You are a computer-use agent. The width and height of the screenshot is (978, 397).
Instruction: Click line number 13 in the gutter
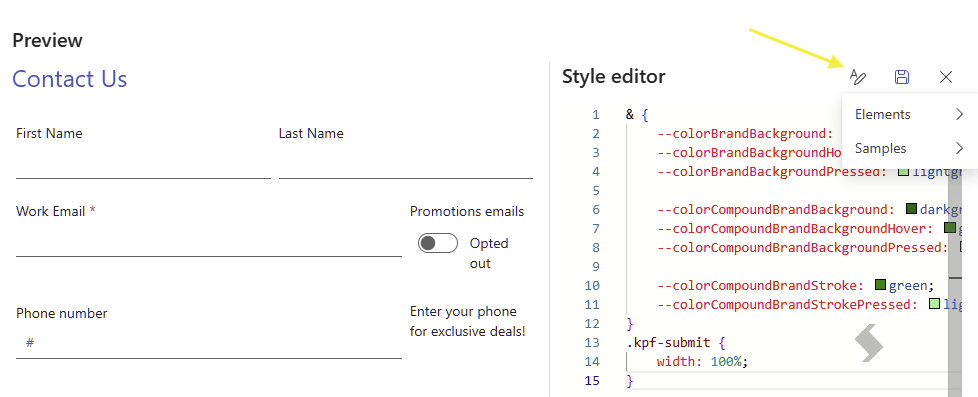pos(593,343)
